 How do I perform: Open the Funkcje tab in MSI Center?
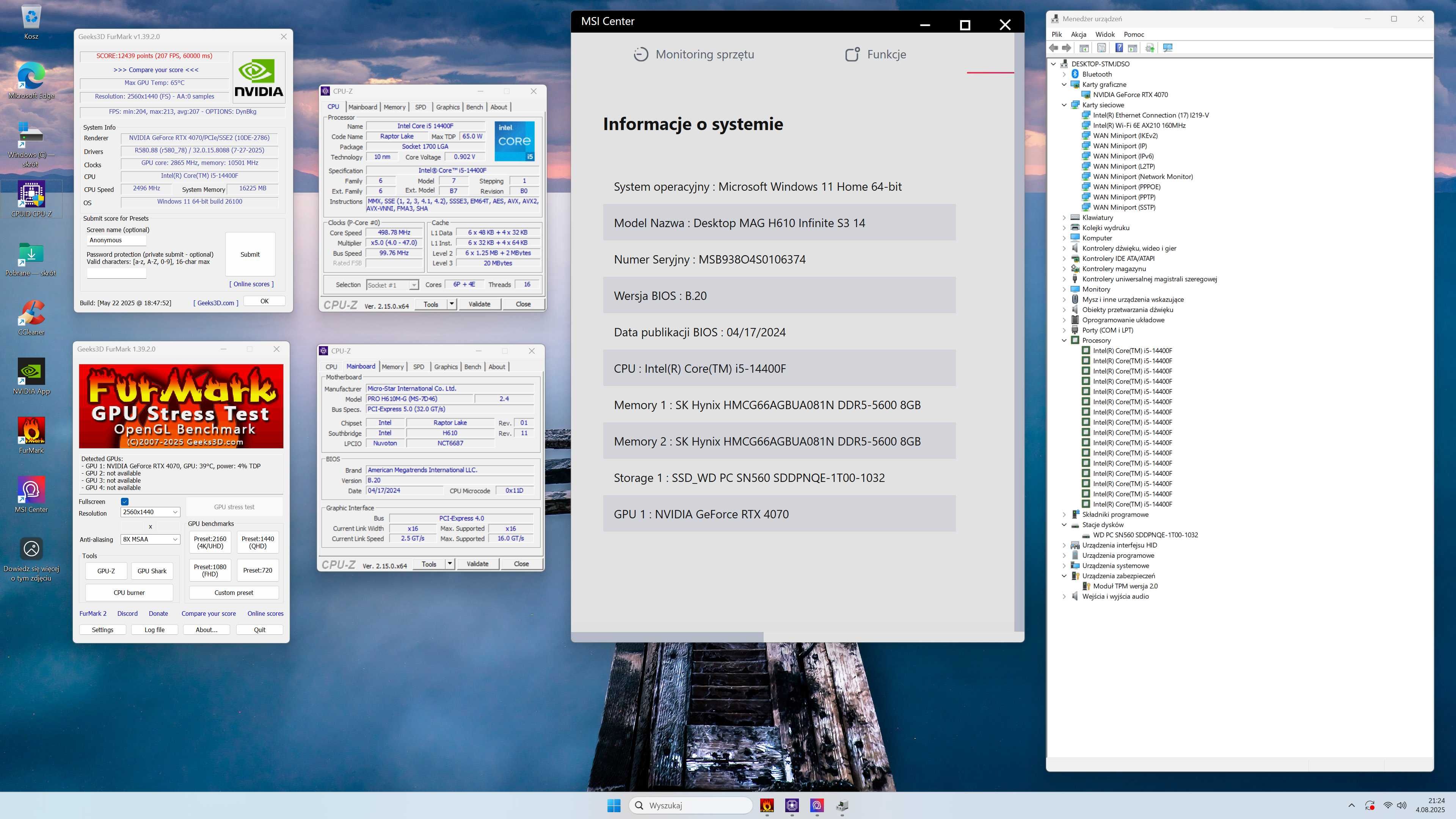875,54
